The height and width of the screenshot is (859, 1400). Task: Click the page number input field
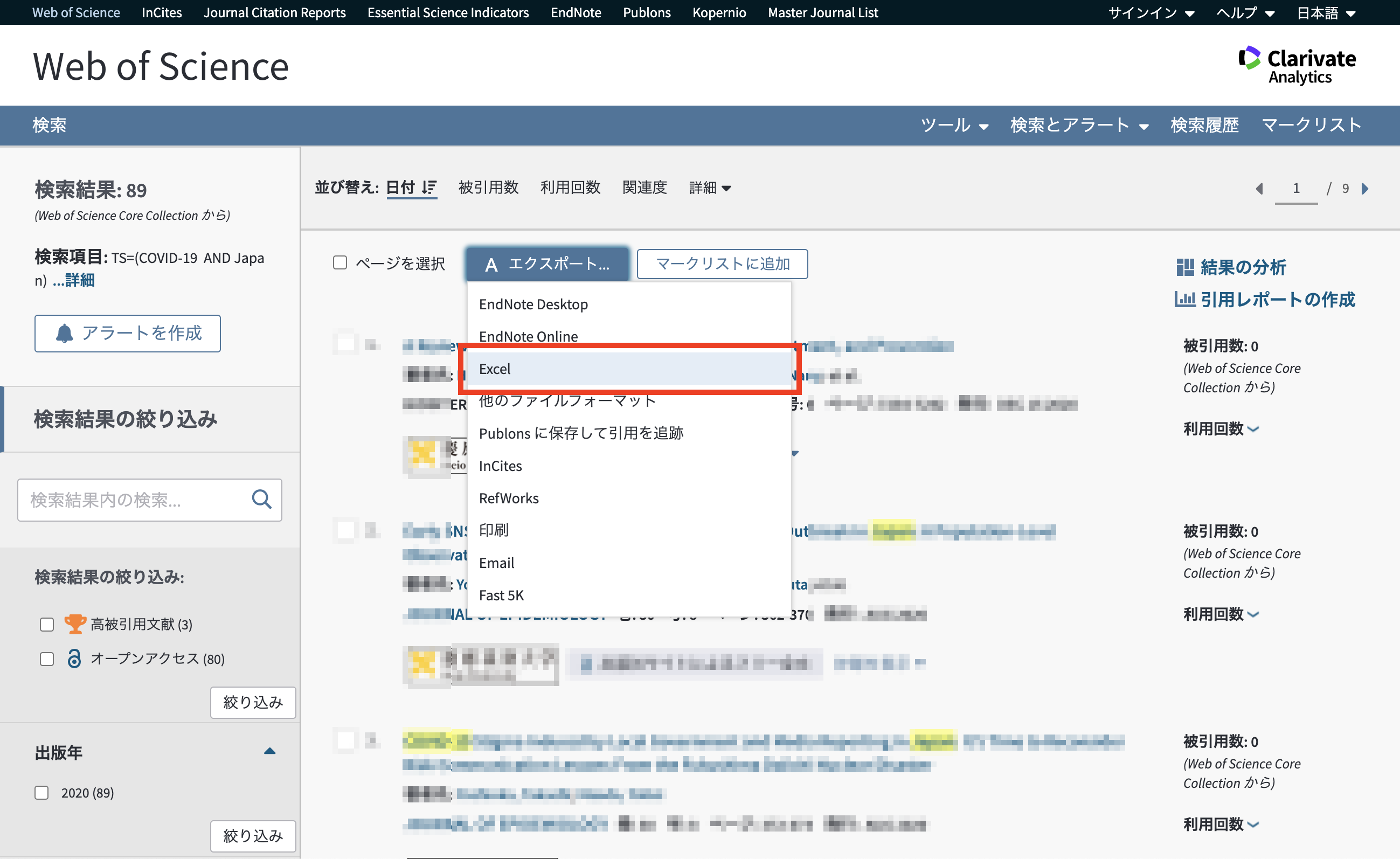(x=1296, y=189)
